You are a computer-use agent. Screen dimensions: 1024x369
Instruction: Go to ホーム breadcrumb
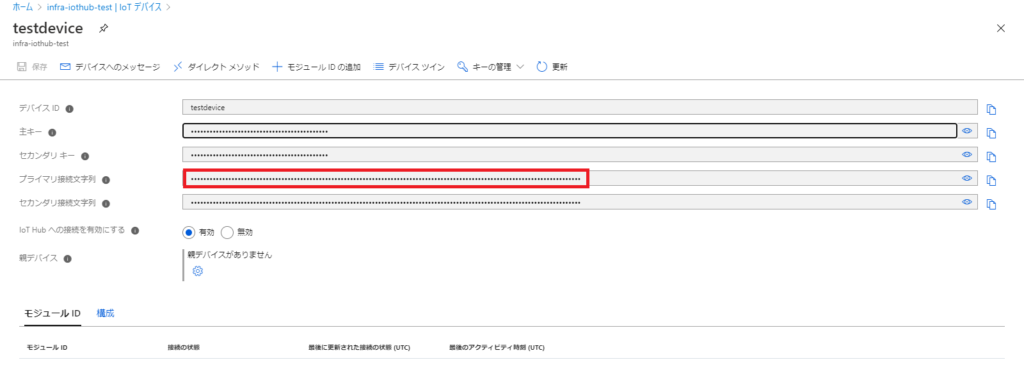point(23,7)
